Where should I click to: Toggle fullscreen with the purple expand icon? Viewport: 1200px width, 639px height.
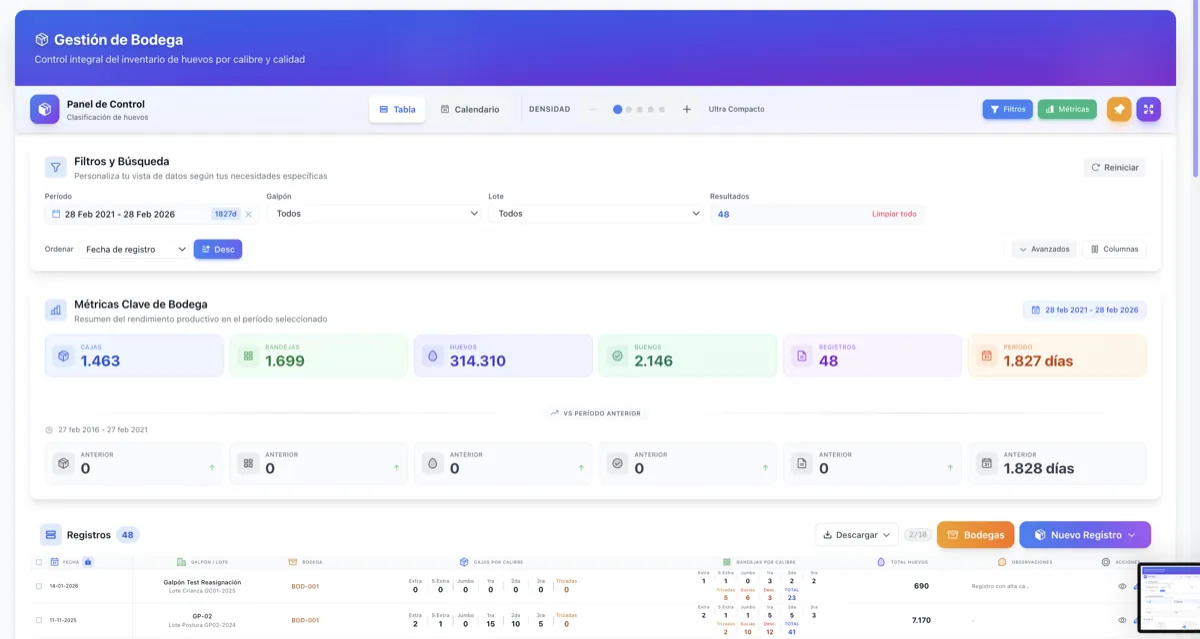[x=1149, y=109]
